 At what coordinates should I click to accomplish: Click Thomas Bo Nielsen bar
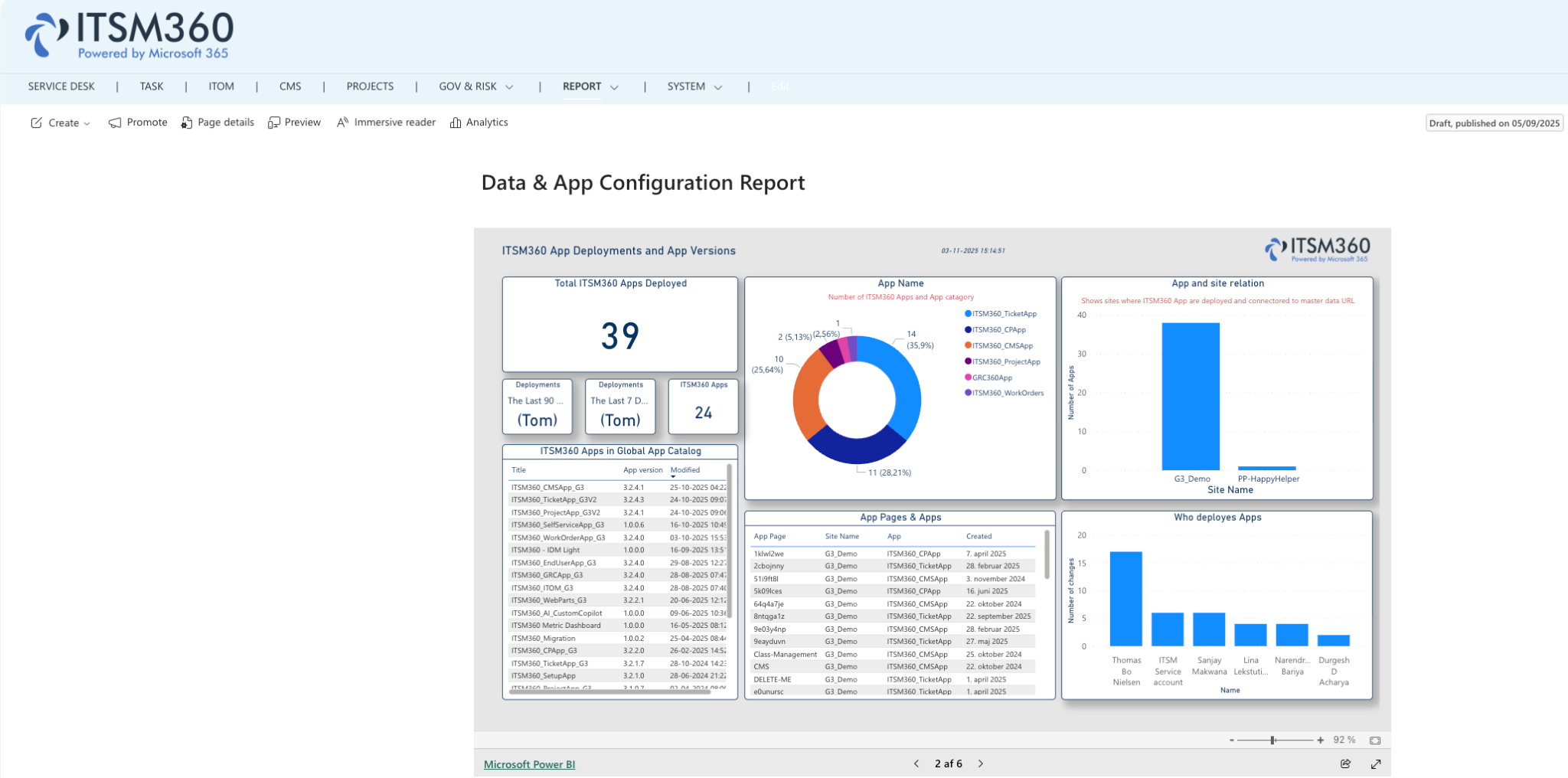click(x=1126, y=599)
